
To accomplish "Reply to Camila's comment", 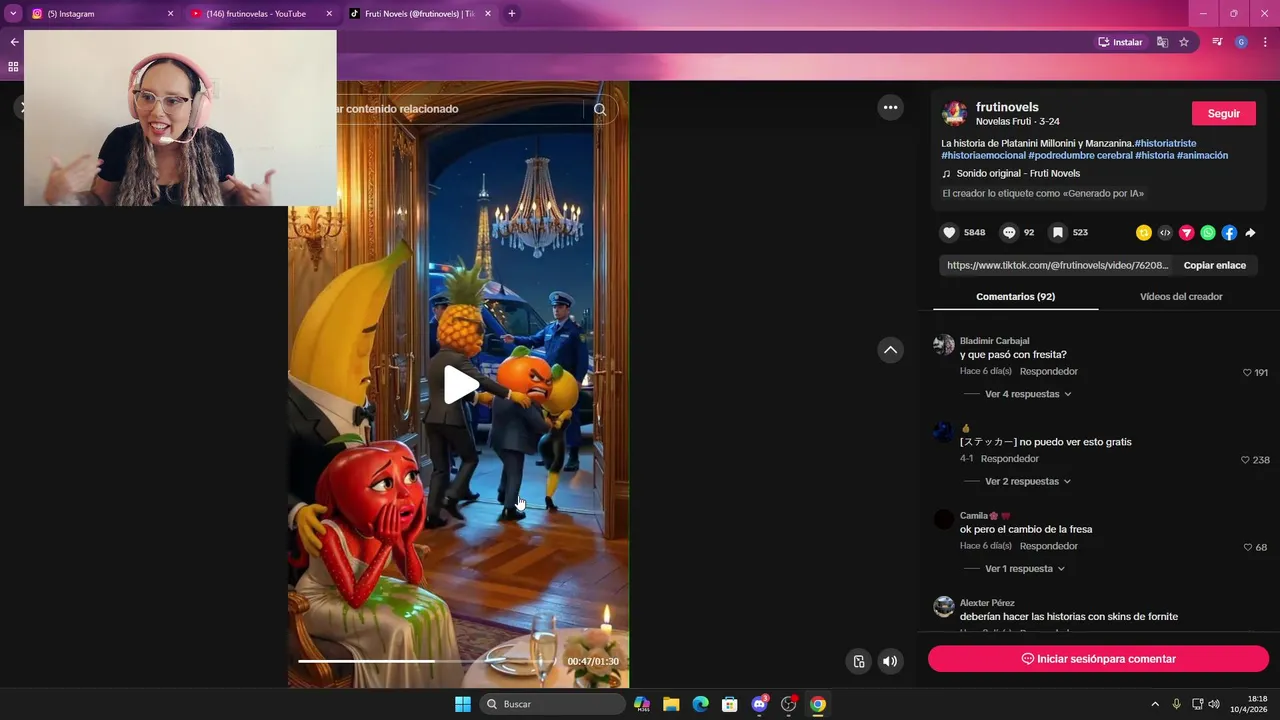I will [x=1048, y=546].
